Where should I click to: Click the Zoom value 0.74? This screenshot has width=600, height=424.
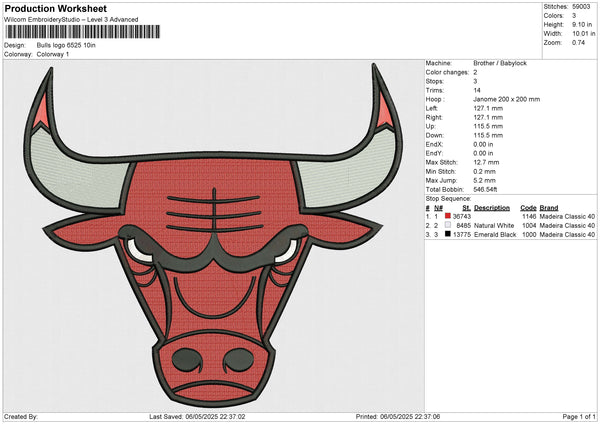pos(579,42)
